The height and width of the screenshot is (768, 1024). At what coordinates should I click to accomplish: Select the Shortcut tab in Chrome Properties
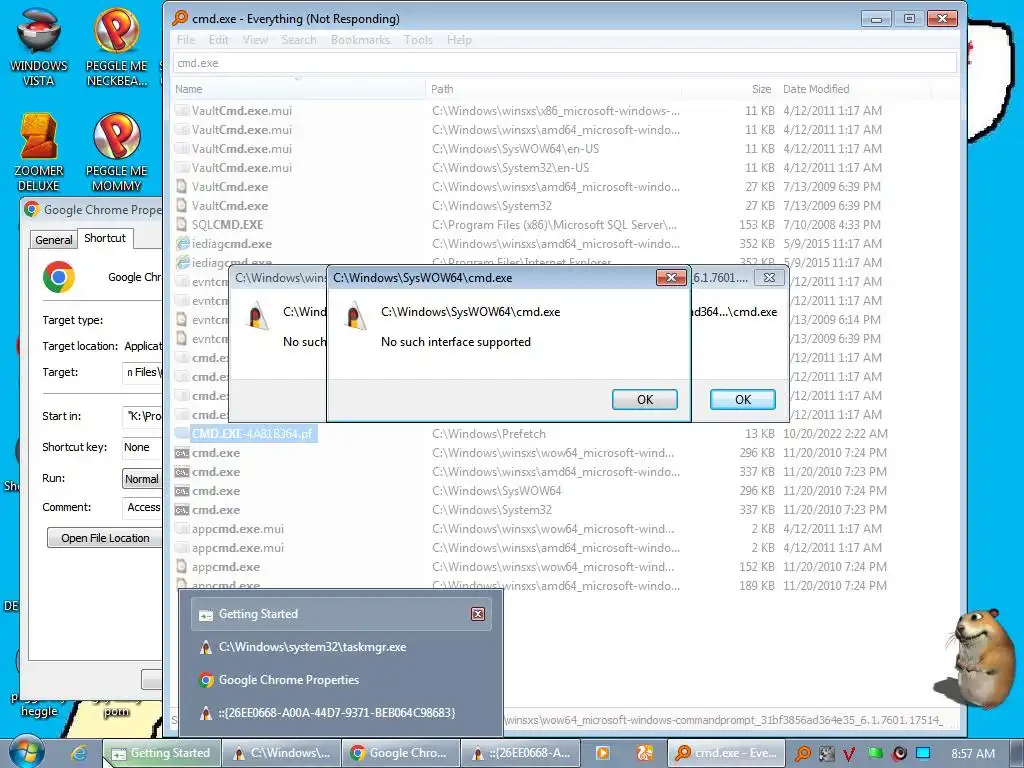pos(105,238)
